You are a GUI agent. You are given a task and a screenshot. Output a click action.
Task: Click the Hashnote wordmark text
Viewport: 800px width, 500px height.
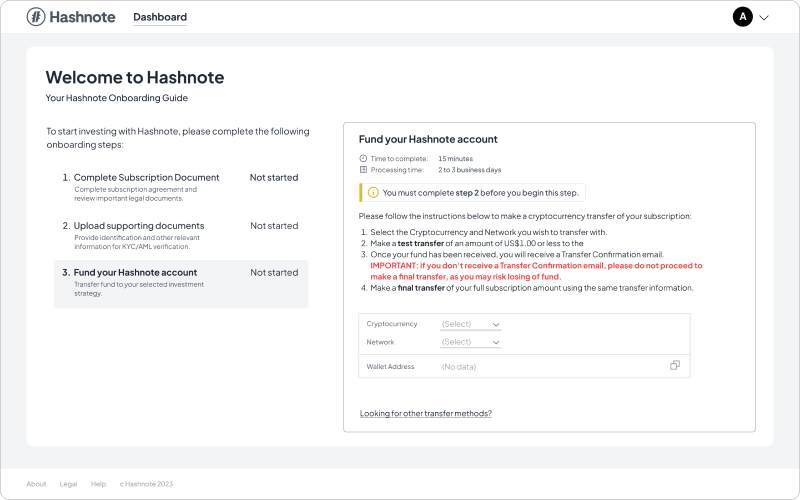click(x=82, y=17)
